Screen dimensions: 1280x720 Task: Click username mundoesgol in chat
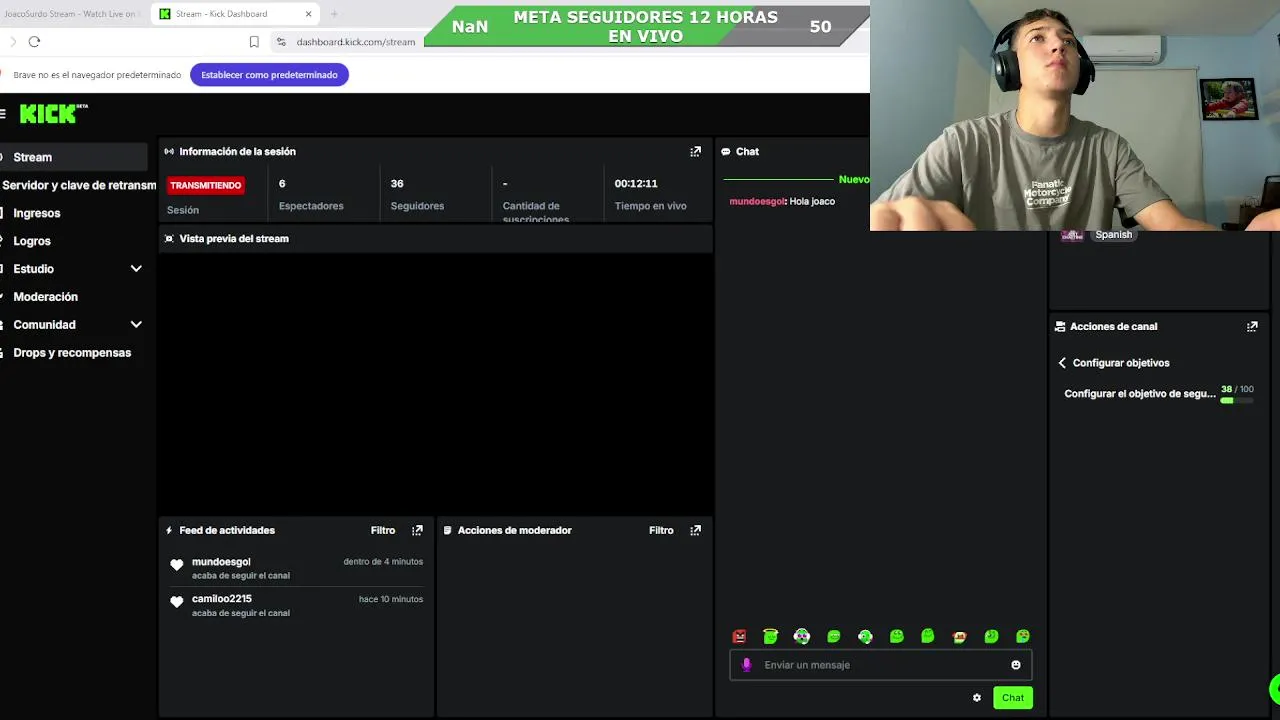pos(757,202)
